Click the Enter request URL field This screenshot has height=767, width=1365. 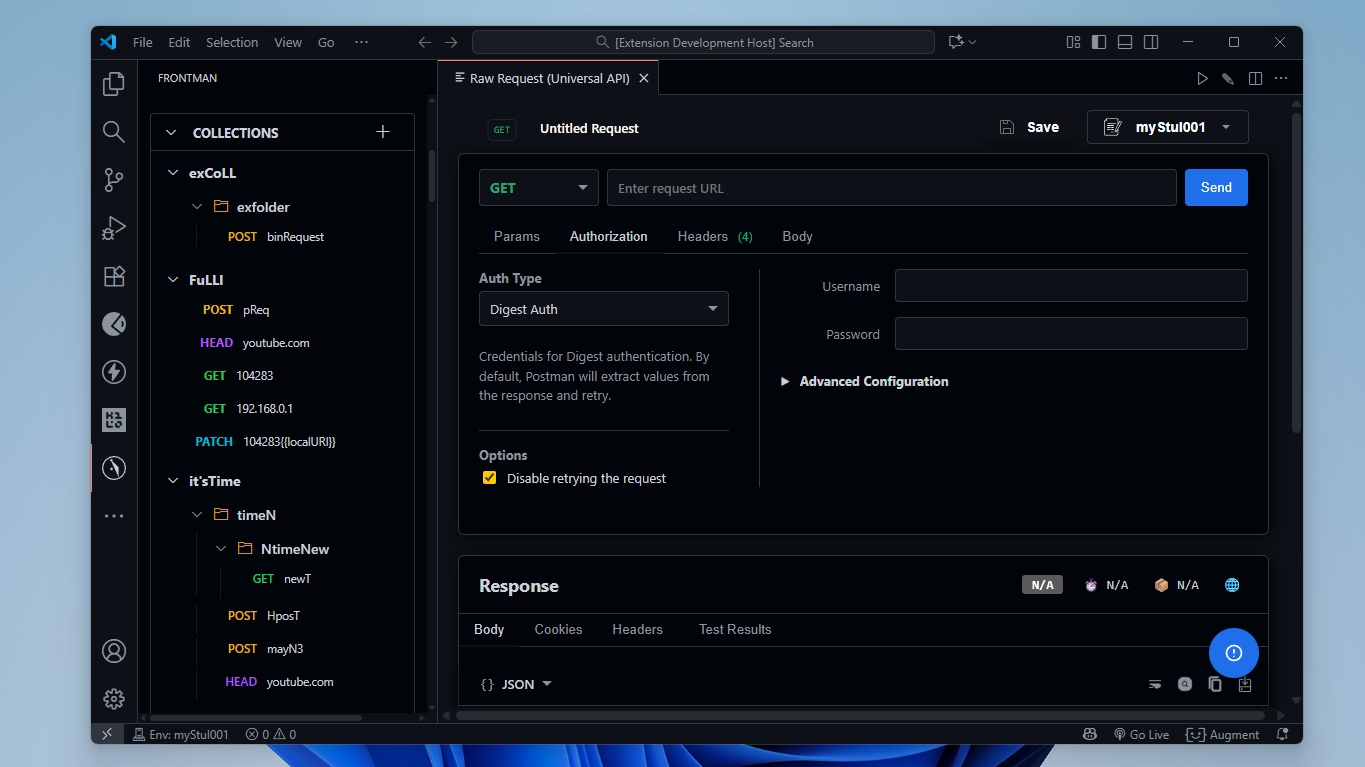point(891,188)
